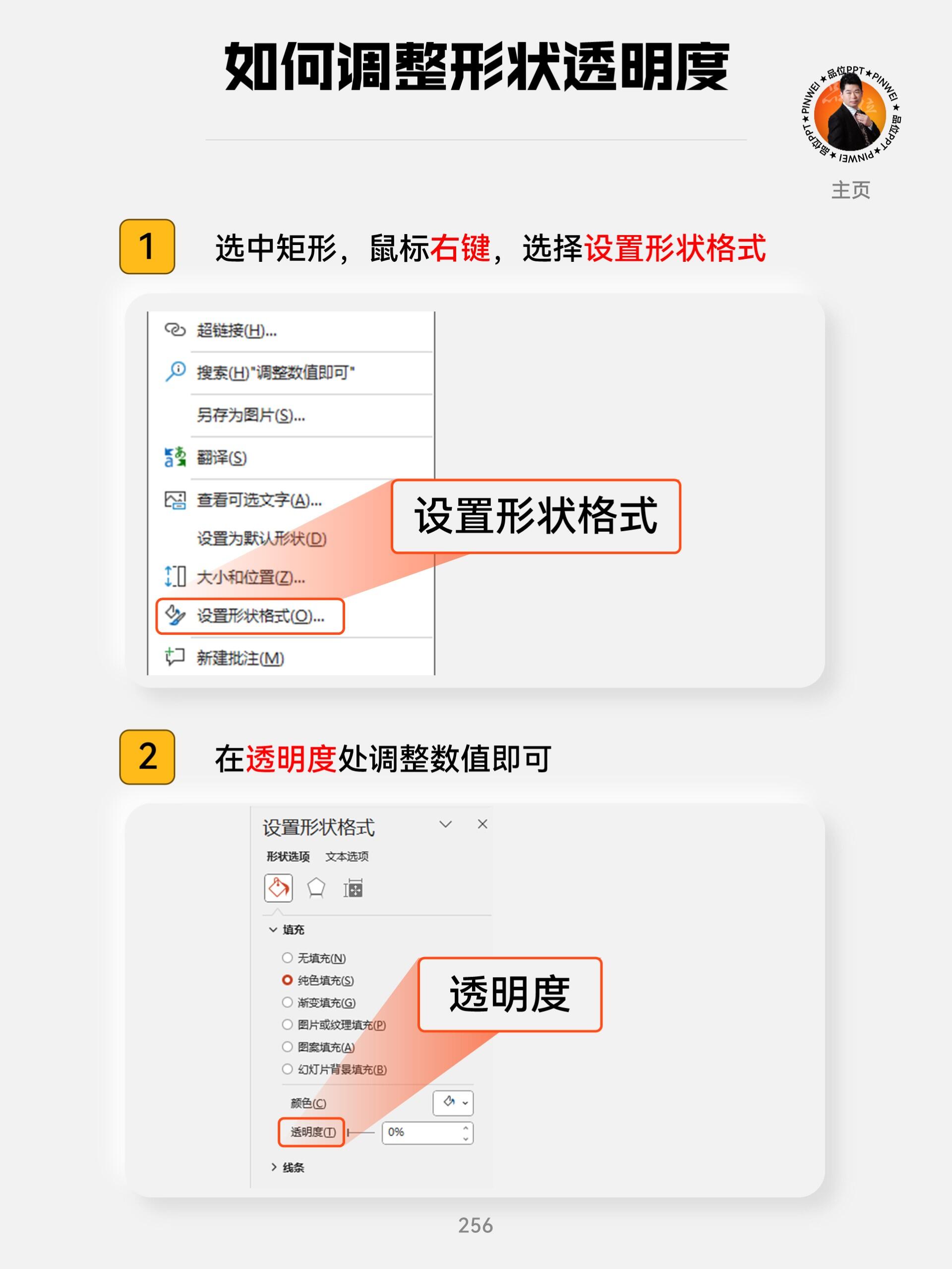Image resolution: width=952 pixels, height=1269 pixels.
Task: Click the hyperlink chain icon
Action: [175, 329]
